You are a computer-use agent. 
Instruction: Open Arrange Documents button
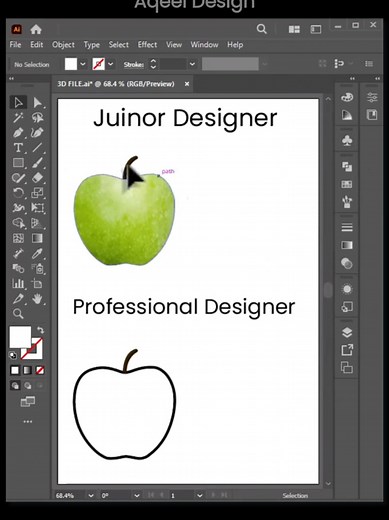[294, 30]
